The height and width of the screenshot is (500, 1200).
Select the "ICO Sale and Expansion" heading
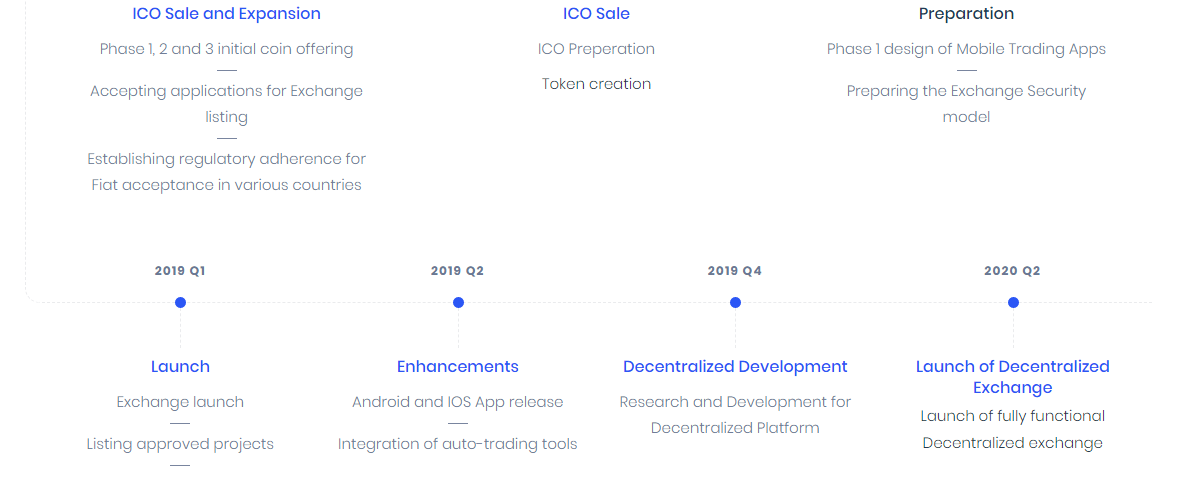[226, 14]
